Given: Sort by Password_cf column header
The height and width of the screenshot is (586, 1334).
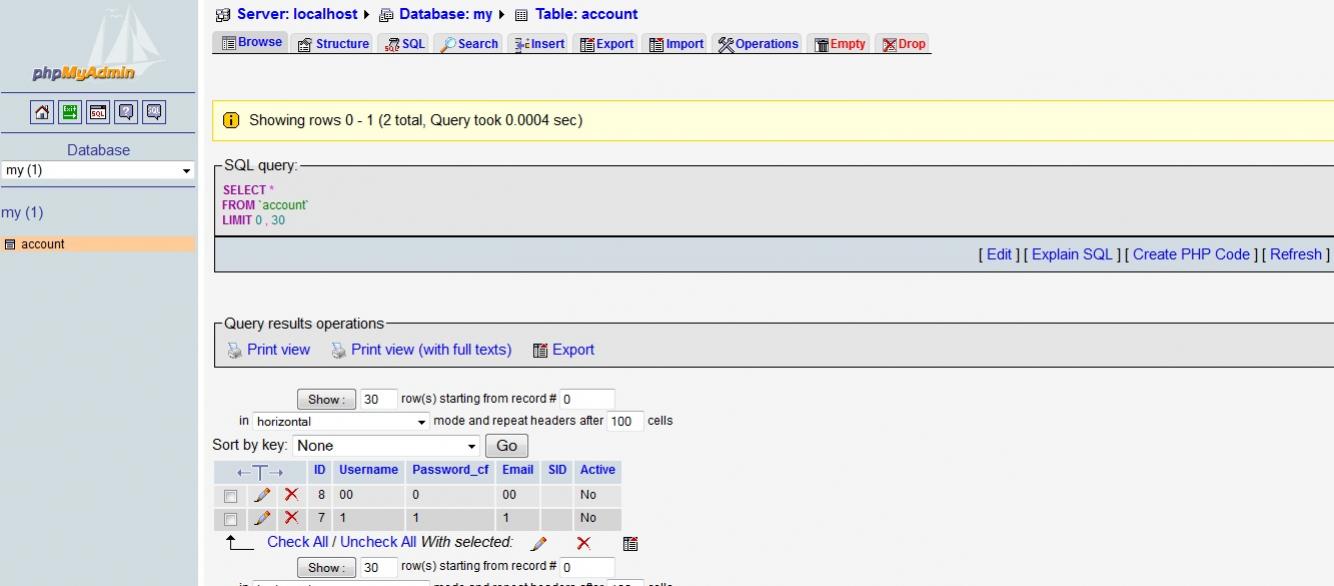Looking at the screenshot, I should 449,470.
